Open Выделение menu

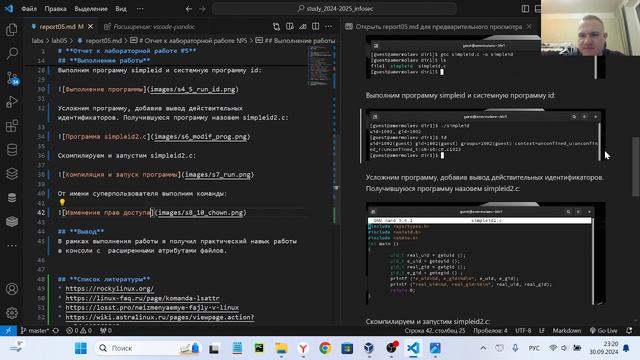(91, 9)
